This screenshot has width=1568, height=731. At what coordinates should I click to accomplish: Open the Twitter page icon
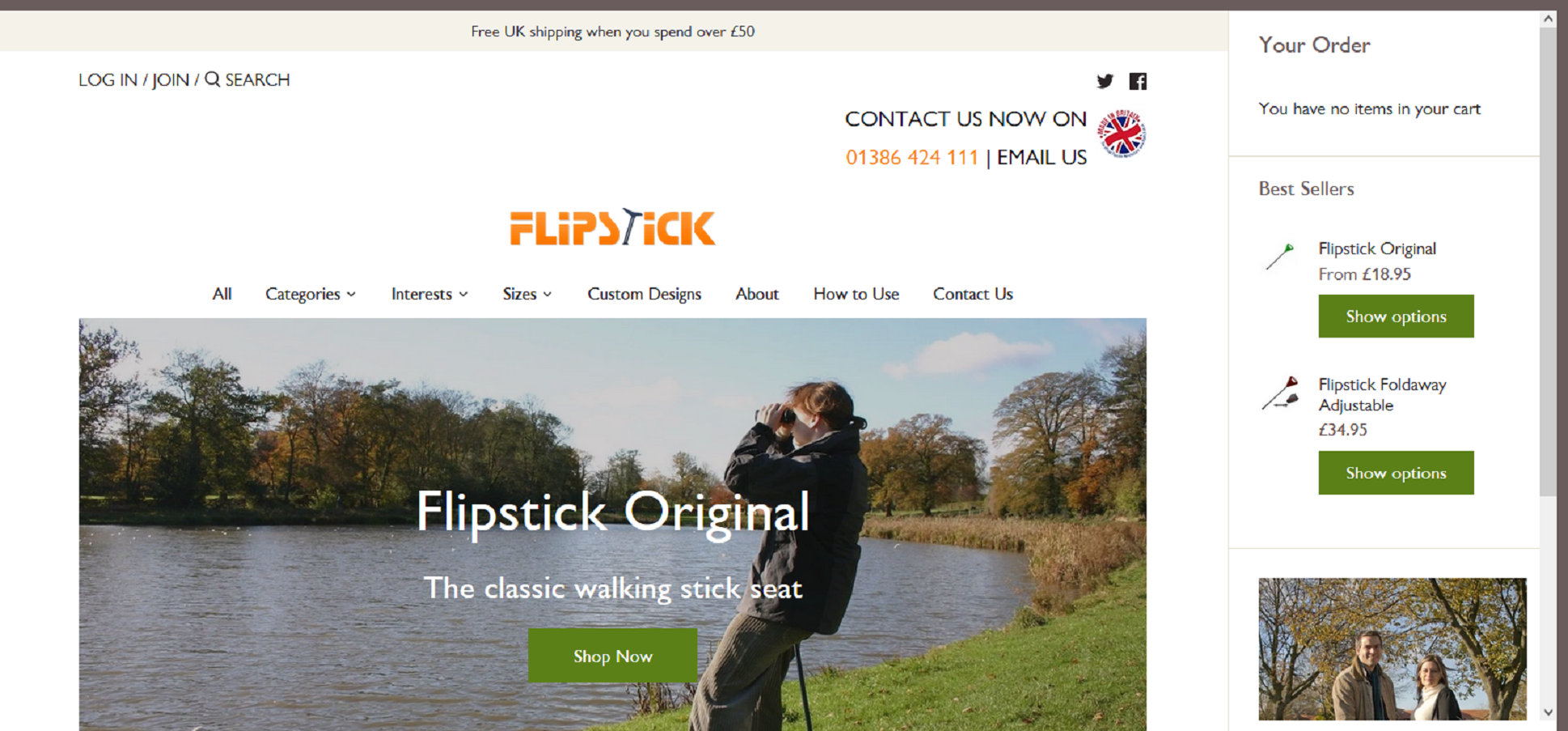[1104, 81]
